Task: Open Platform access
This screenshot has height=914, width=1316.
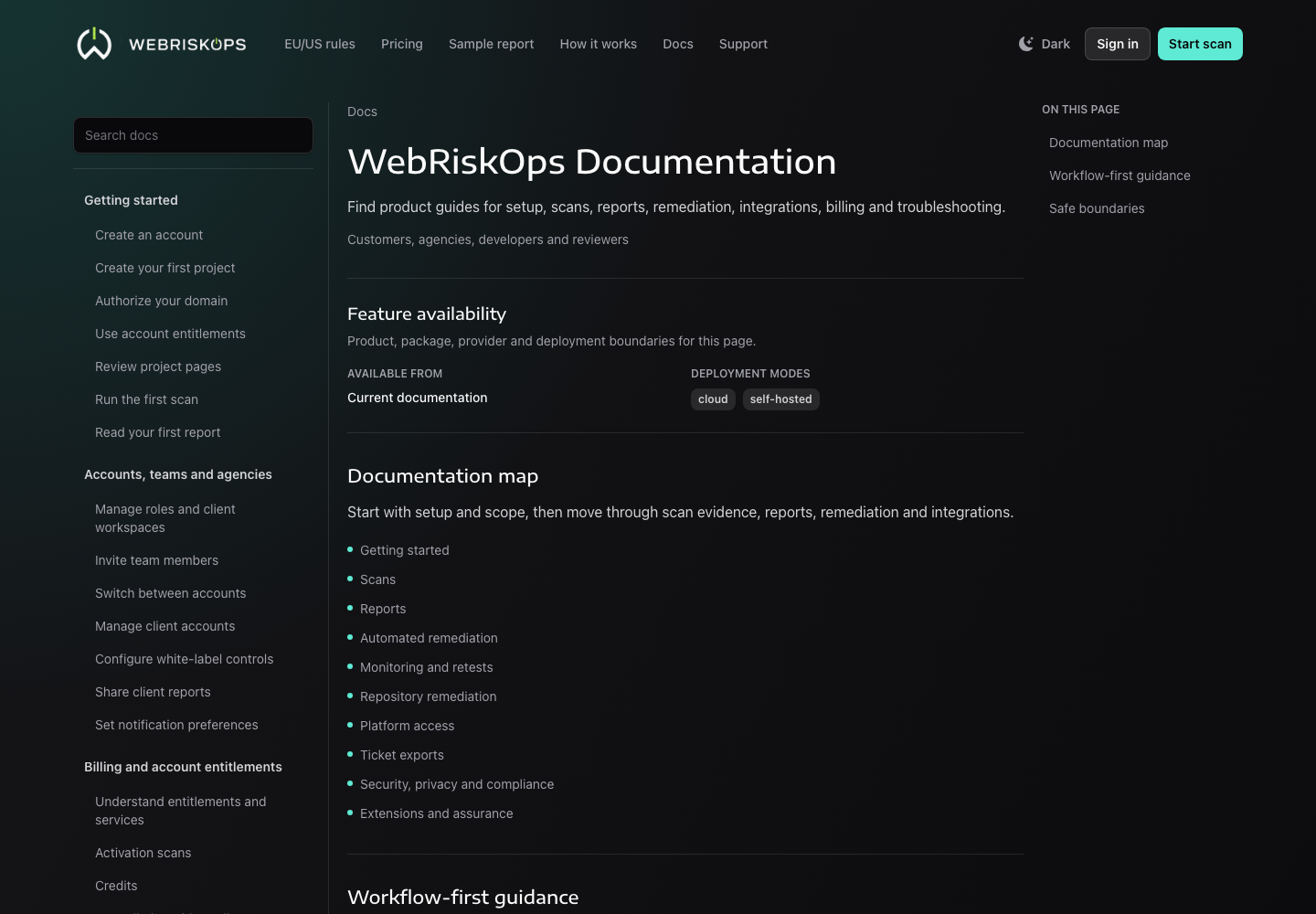Action: point(407,726)
